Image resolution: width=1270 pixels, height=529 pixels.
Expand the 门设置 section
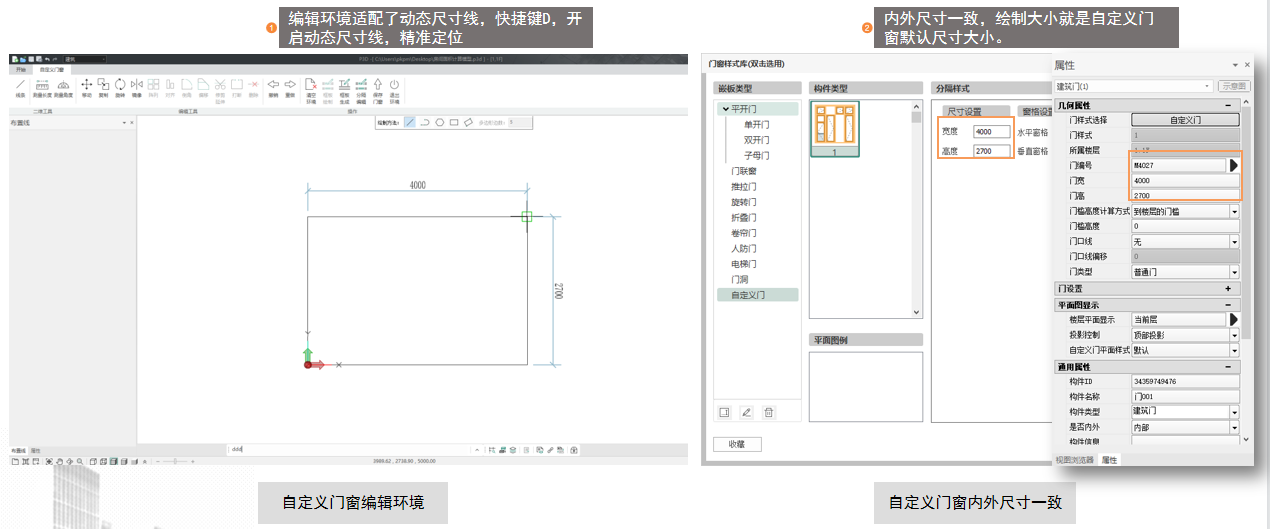point(1227,288)
